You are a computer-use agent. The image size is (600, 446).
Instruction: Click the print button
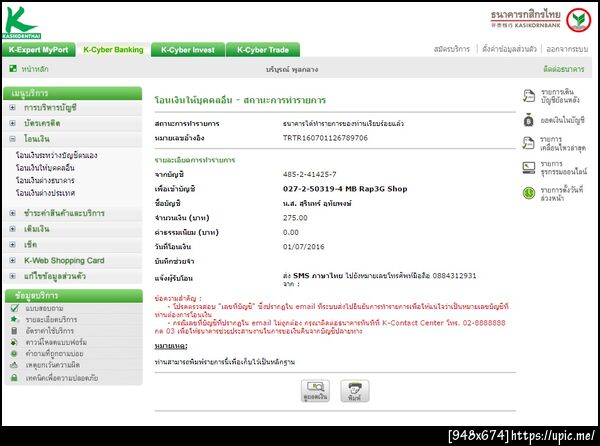click(355, 391)
